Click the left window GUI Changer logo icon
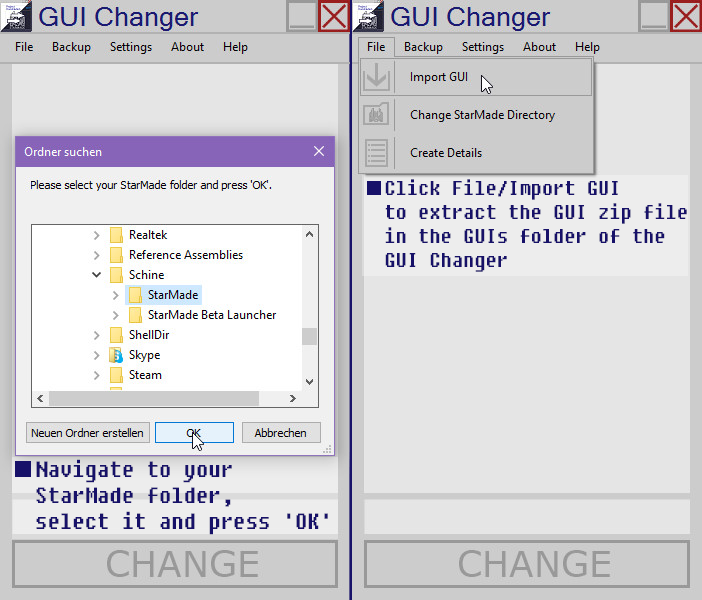Screen dimensions: 702x600 pos(17,16)
